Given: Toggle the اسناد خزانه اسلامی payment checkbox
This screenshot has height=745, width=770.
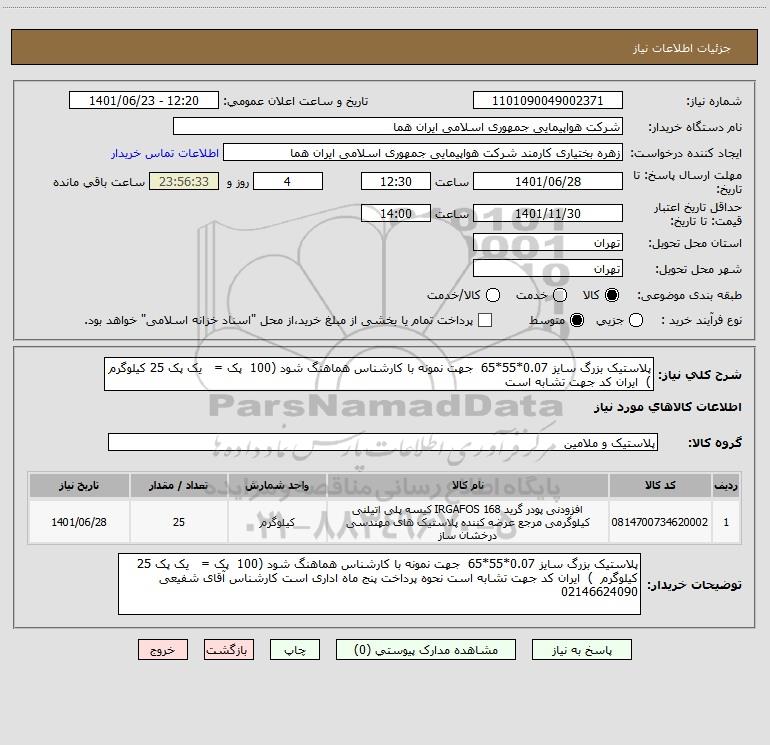Looking at the screenshot, I should point(485,320).
